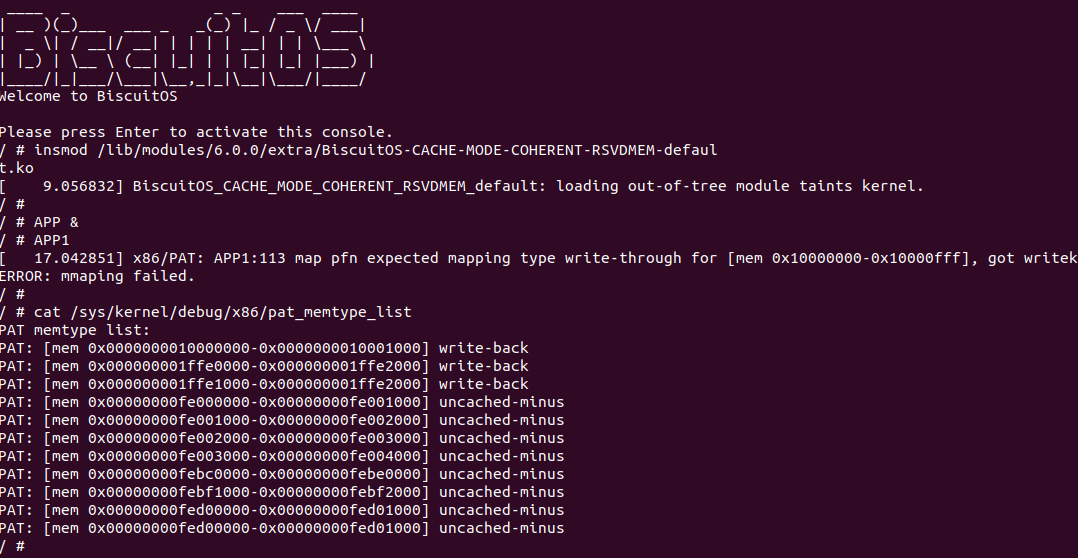The image size is (1078, 558).
Task: Click the PAT entry for 0x1ffe1000-0x1ffe2000
Action: point(264,384)
